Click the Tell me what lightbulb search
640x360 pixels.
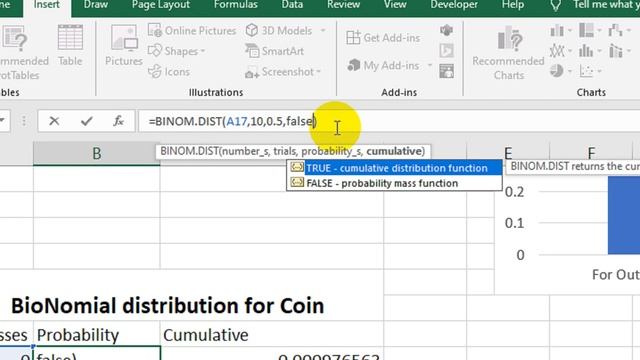pos(556,5)
